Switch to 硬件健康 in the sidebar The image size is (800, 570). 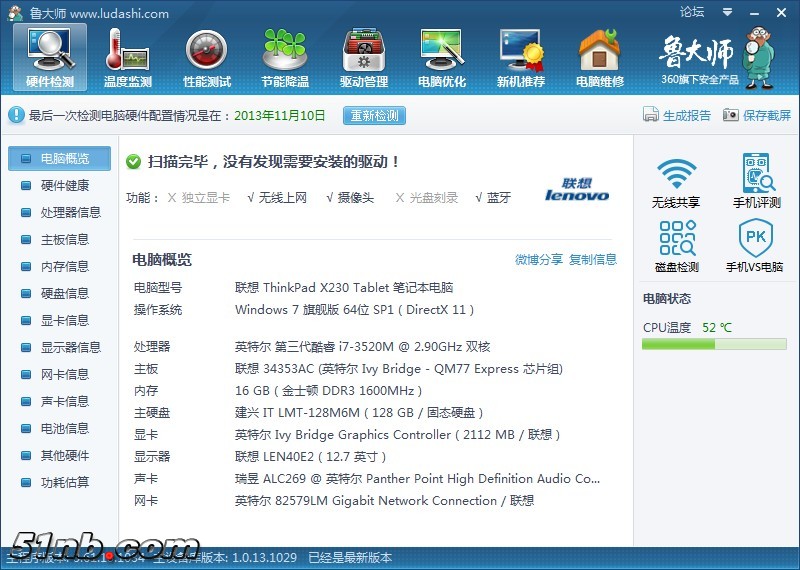pyautogui.click(x=64, y=186)
